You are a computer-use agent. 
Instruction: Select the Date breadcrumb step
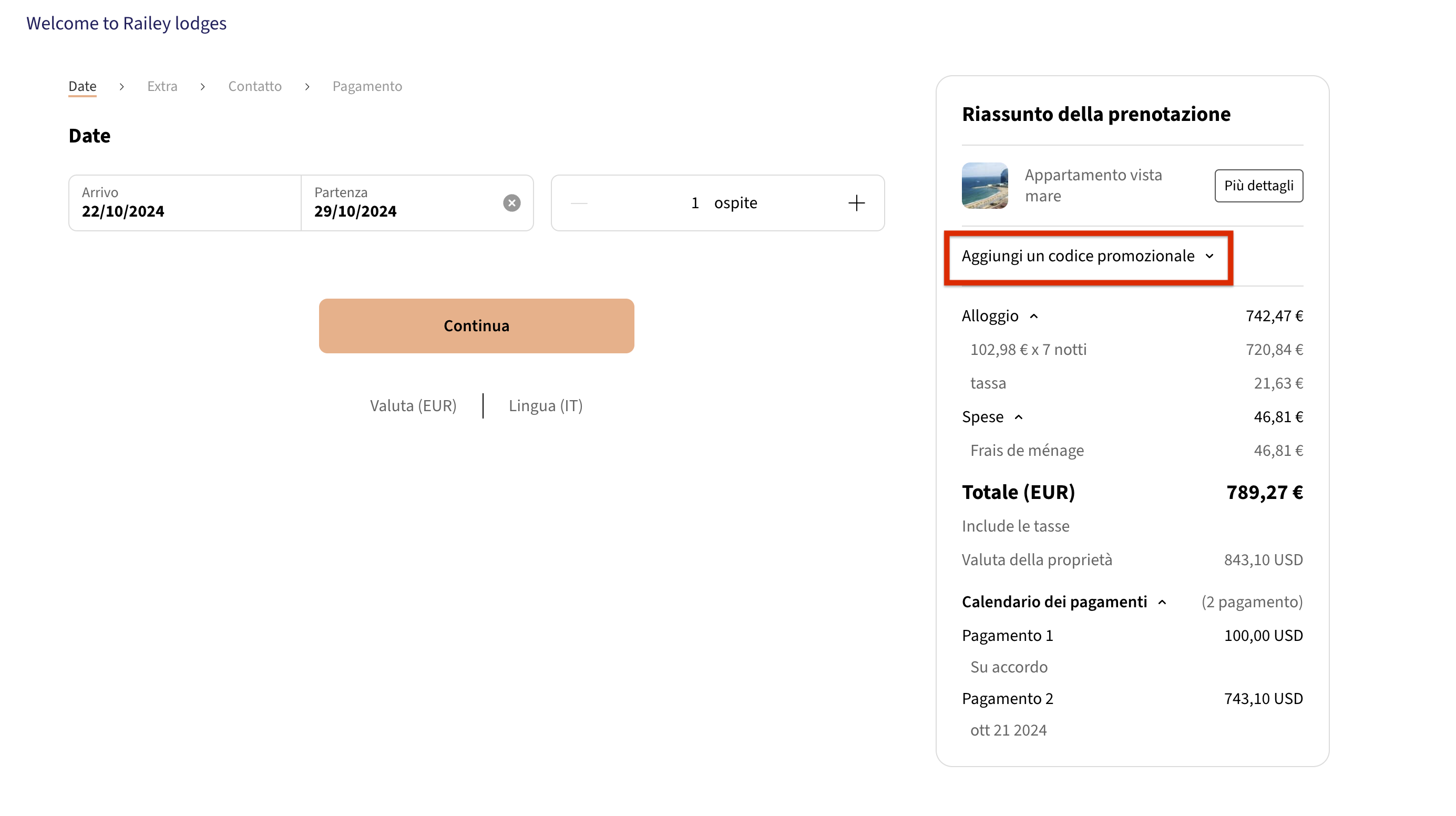coord(82,86)
